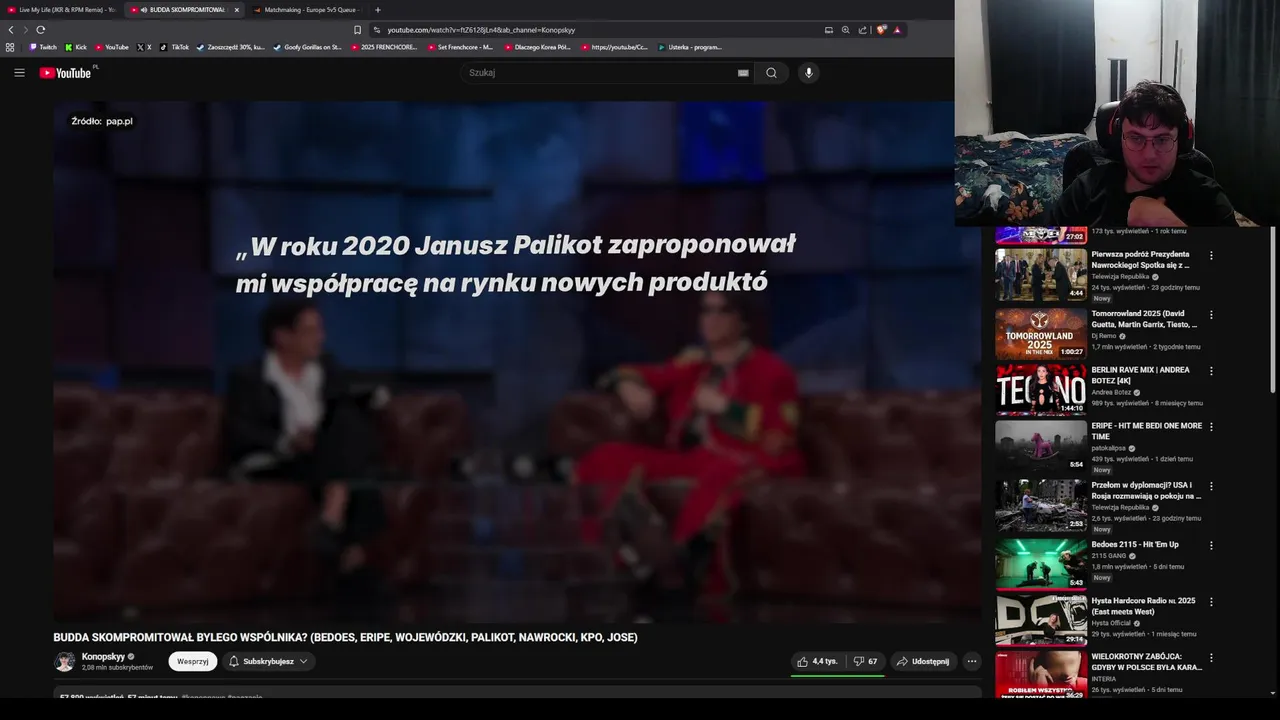
Task: Open options menu for Bedoes 2115 video
Action: coord(1211,546)
